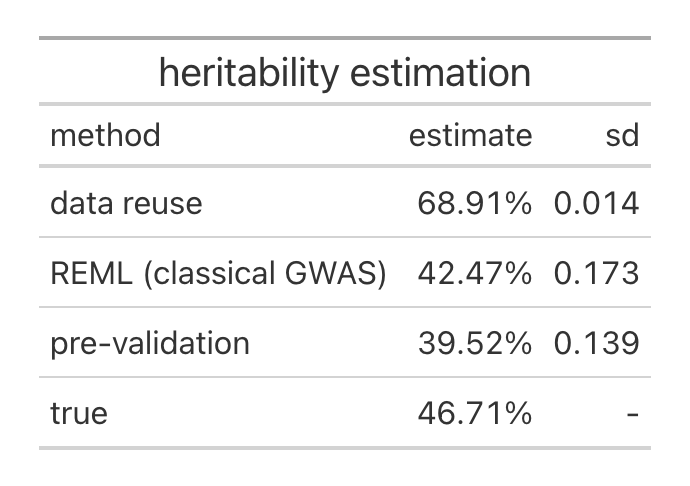The image size is (690, 486).
Task: Select the 0.139 sd cell
Action: pyautogui.click(x=596, y=343)
